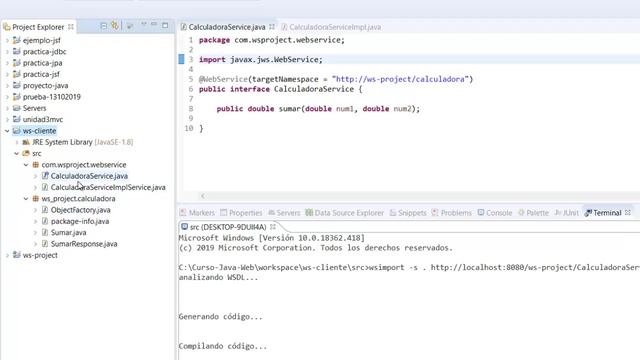Select ejemplo-jsf project icon
640x360 pixels.
tap(16, 40)
